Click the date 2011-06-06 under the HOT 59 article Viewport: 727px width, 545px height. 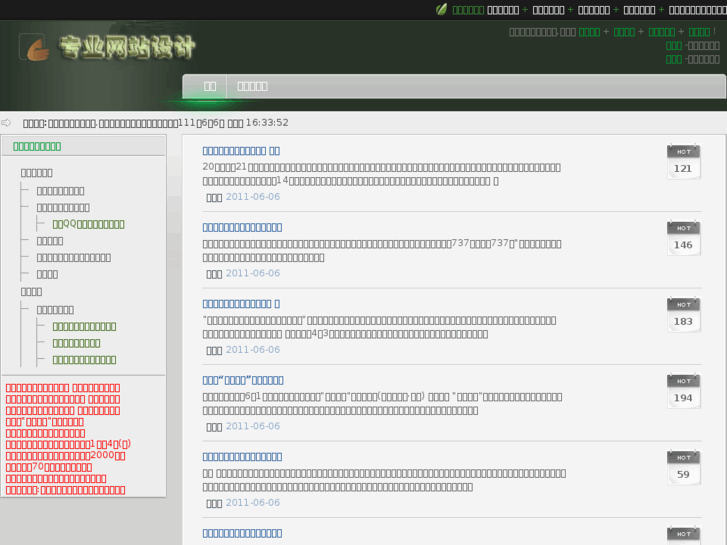253,502
